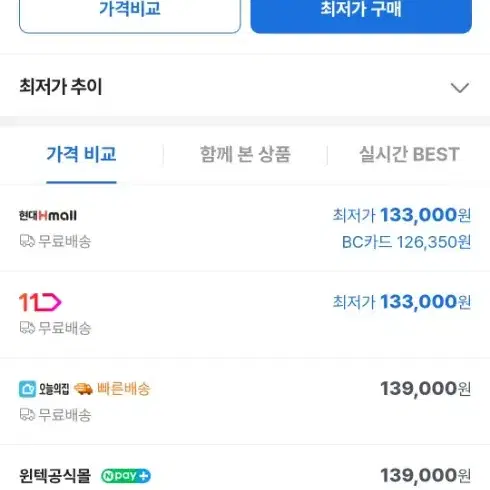490x490 pixels.
Task: Click the 현대Hmall free shipping truck icon
Action: tap(27, 241)
